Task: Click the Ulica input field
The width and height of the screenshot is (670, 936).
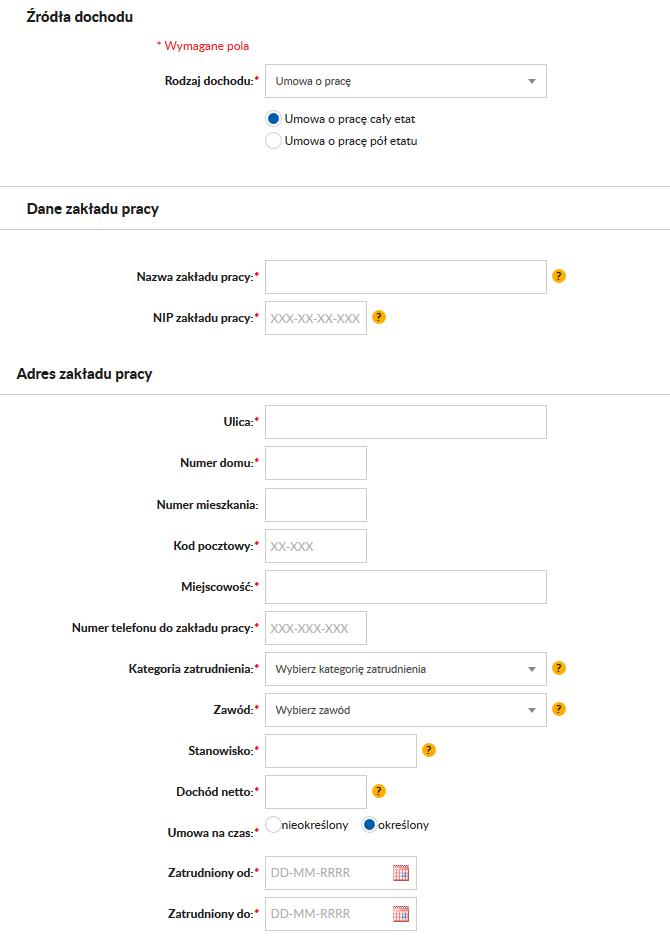Action: (405, 422)
